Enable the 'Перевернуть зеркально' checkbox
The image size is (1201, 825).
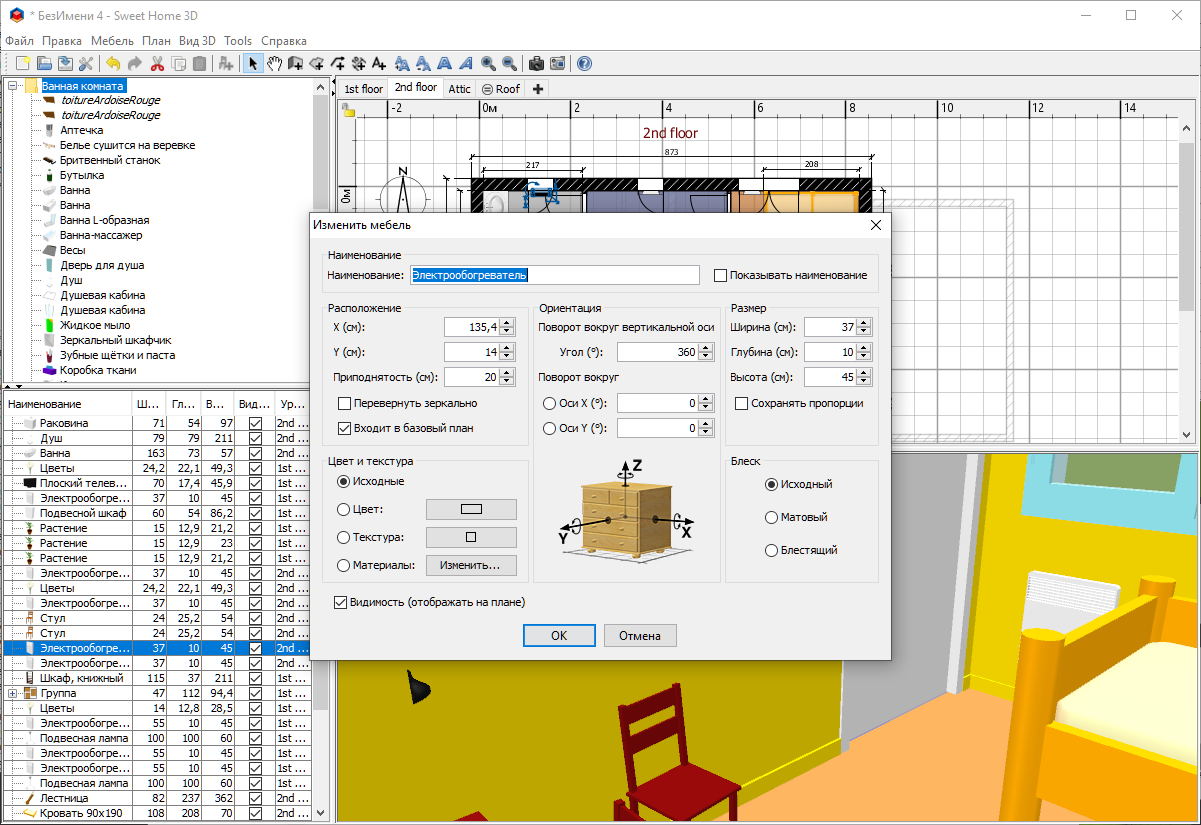point(345,403)
